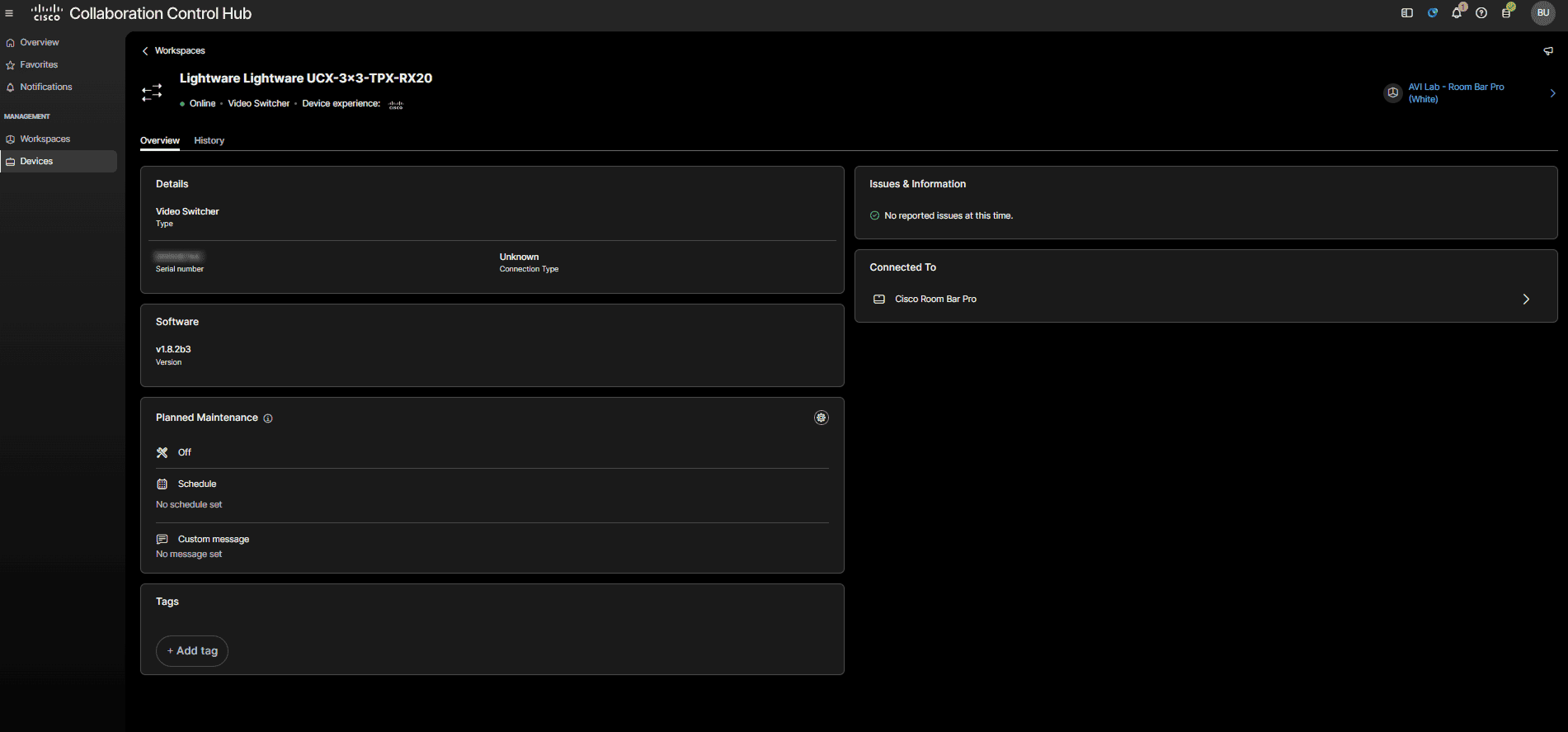
Task: Expand Cisco Room Bar Pro connection chevron
Action: point(1526,299)
